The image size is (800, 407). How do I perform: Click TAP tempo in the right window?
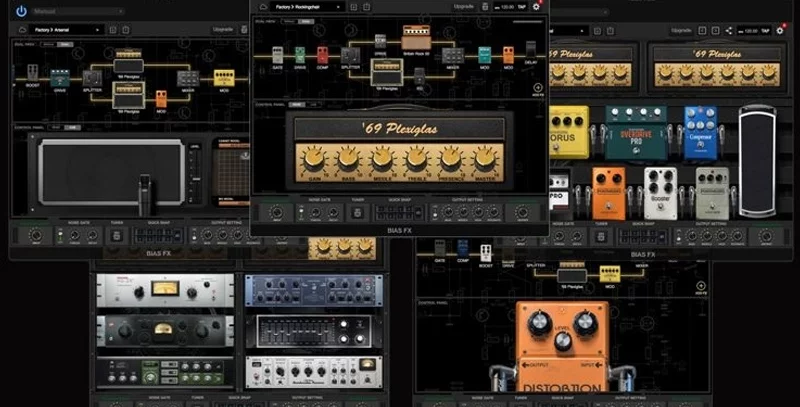(x=765, y=31)
